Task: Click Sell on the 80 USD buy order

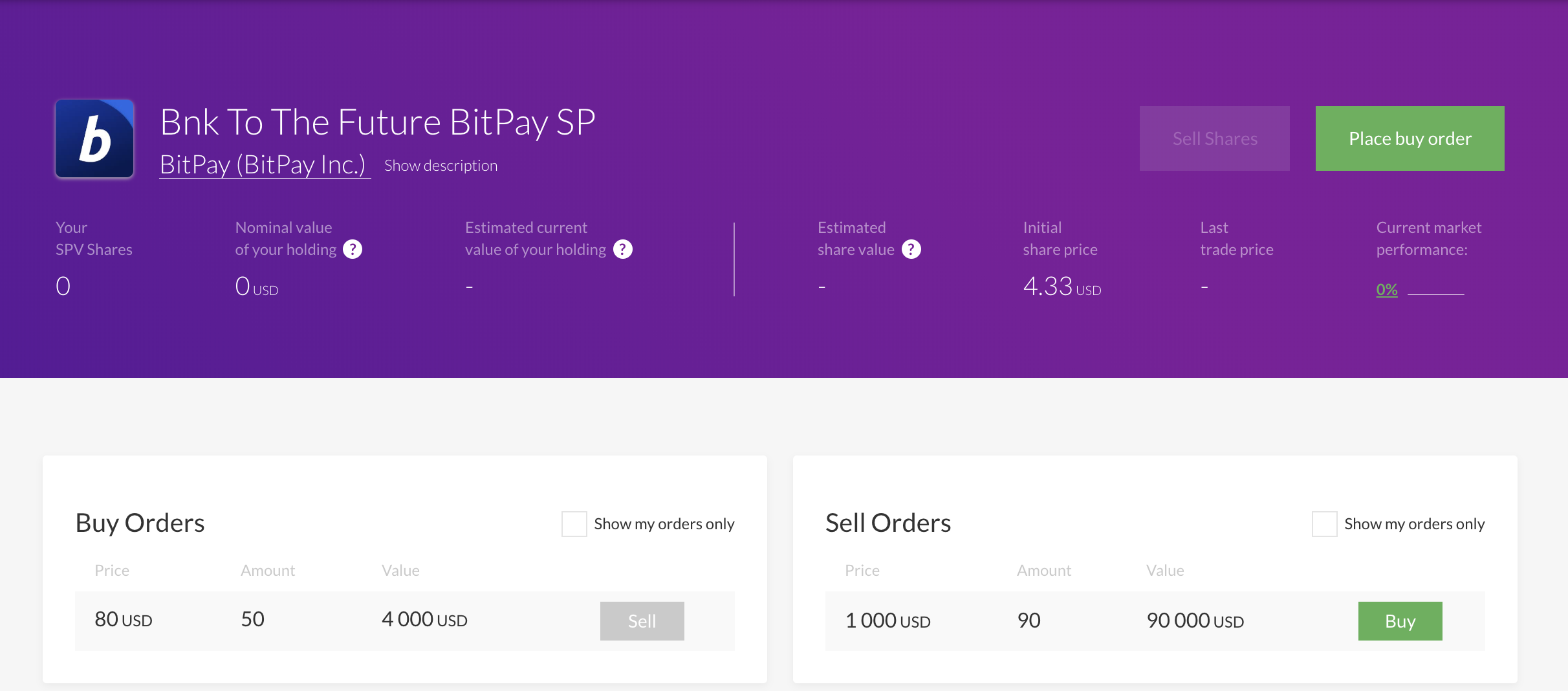Action: pos(642,621)
